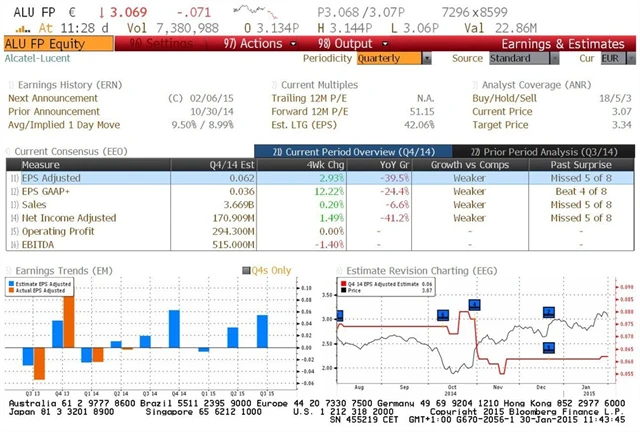Click the chart event marker in December
The height and width of the screenshot is (432, 640).
549,312
